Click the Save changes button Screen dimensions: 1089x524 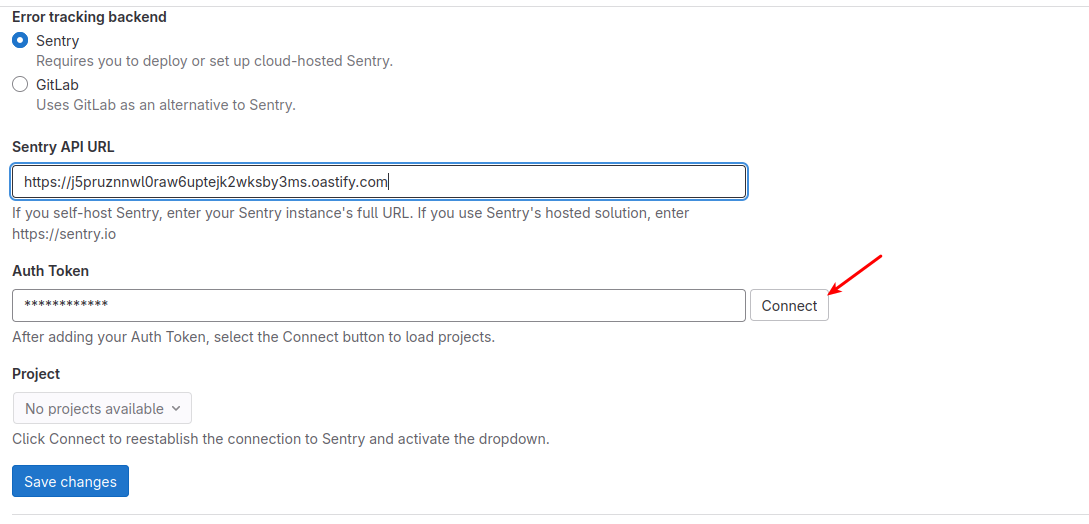(x=70, y=481)
